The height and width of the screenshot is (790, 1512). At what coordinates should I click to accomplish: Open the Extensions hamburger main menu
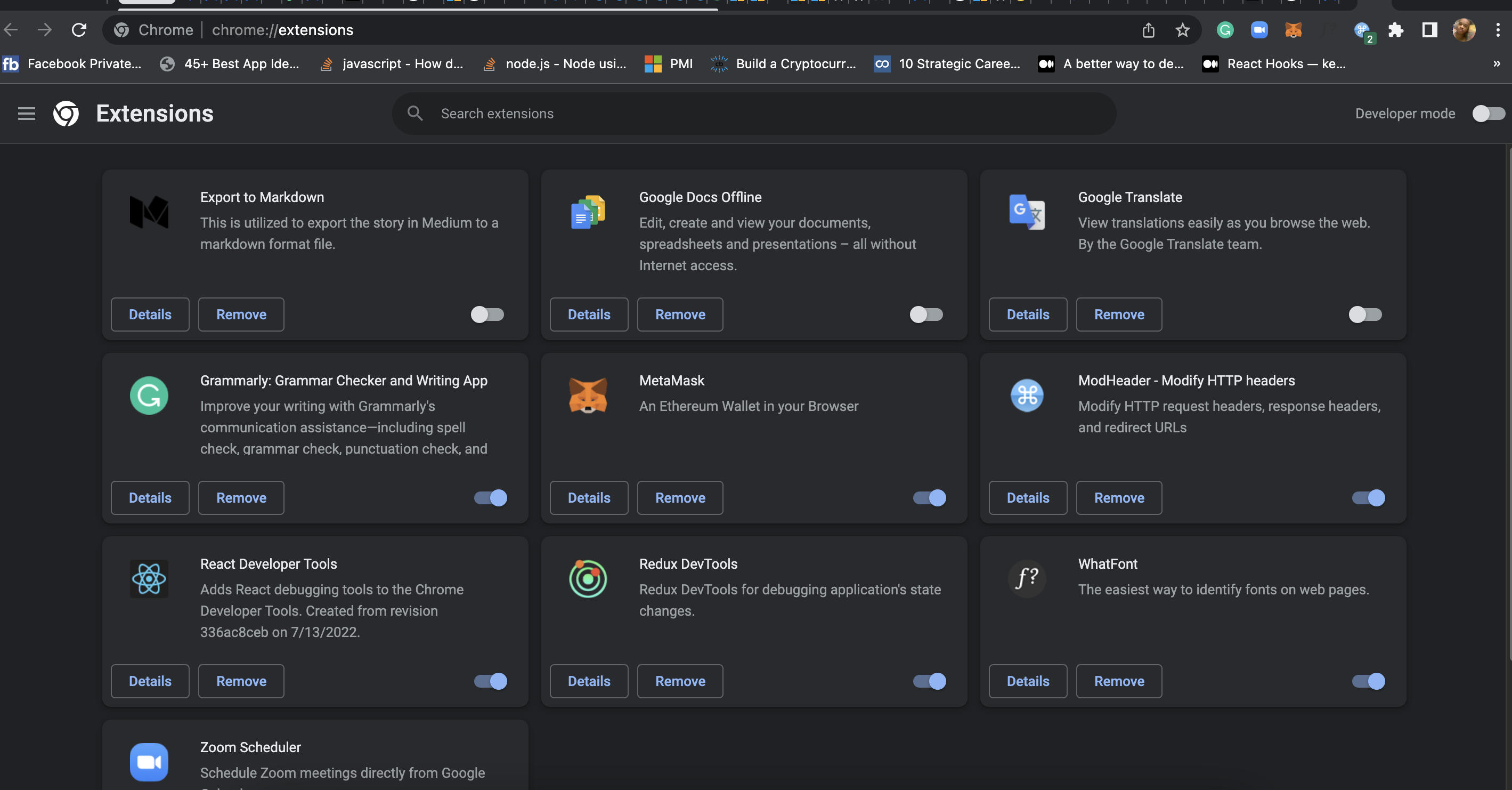tap(27, 114)
